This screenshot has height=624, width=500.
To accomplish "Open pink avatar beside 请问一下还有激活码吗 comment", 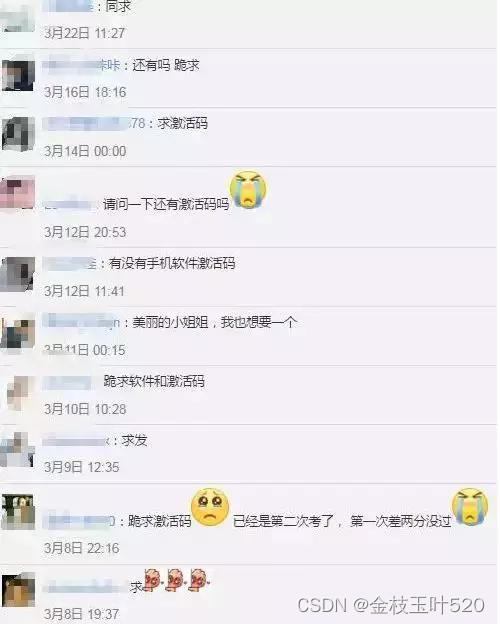I will click(18, 193).
